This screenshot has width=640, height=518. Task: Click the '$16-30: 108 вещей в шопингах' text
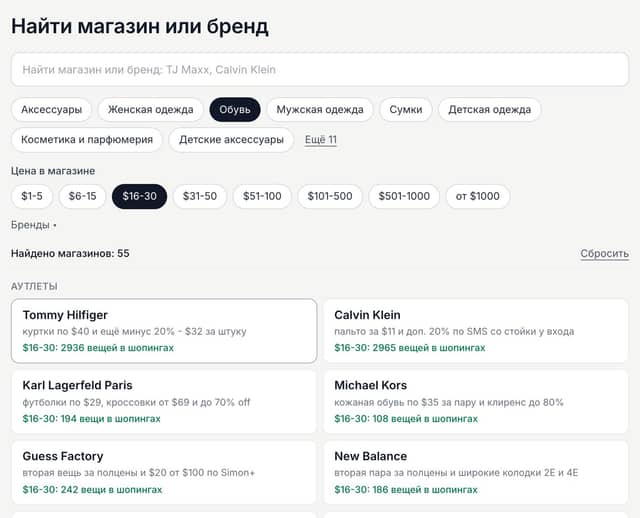406,419
